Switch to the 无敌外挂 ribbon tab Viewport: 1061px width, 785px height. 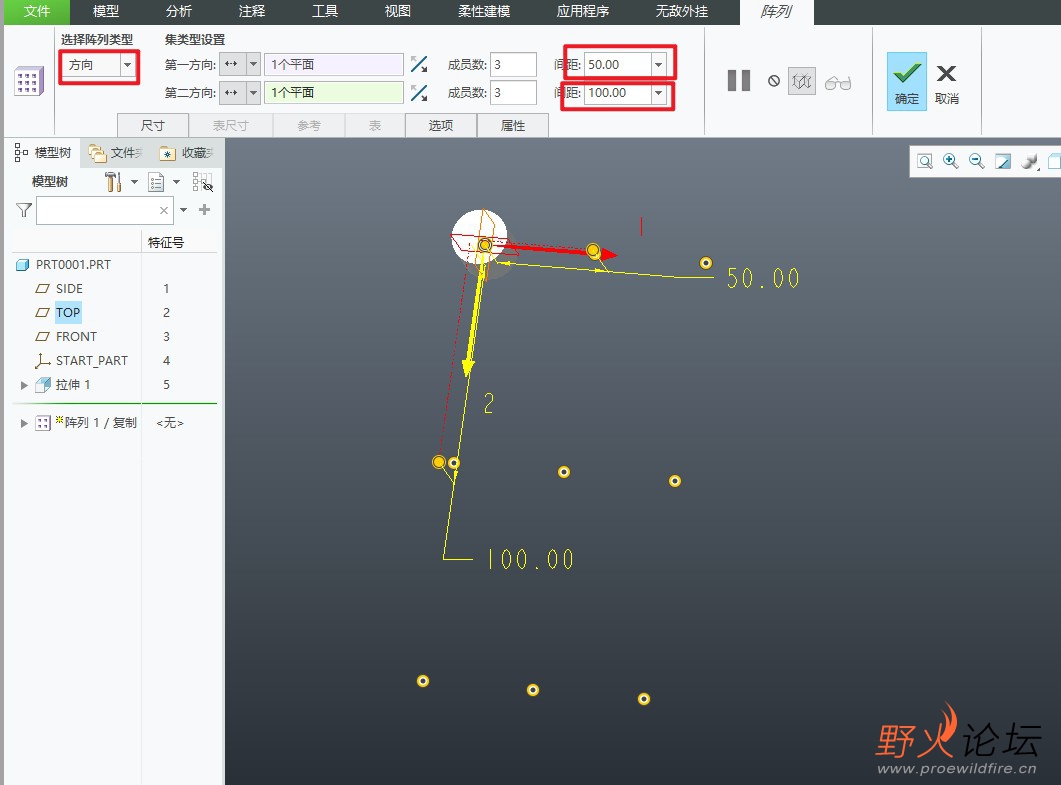(x=682, y=12)
